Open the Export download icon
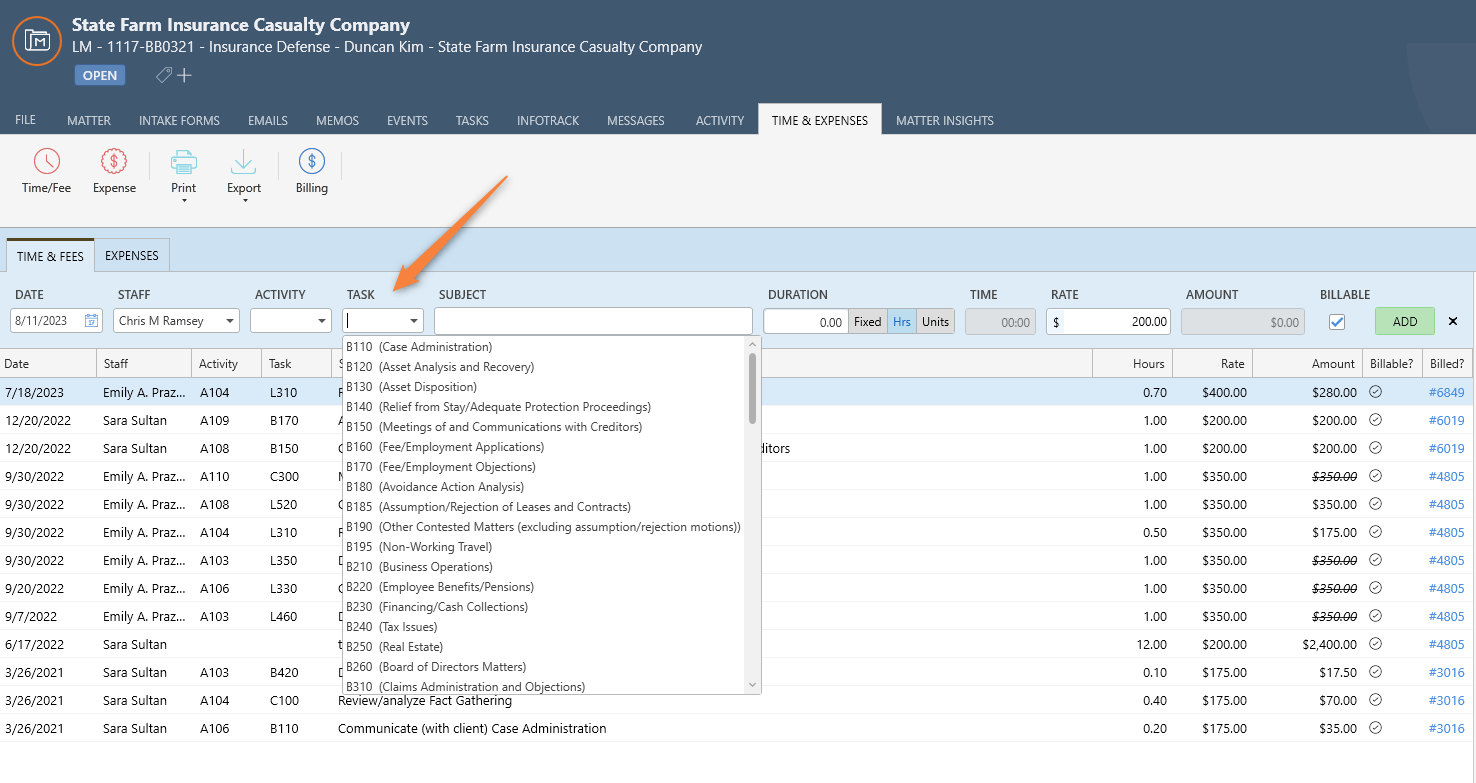Screen dimensions: 1476x783 pyautogui.click(x=243, y=162)
